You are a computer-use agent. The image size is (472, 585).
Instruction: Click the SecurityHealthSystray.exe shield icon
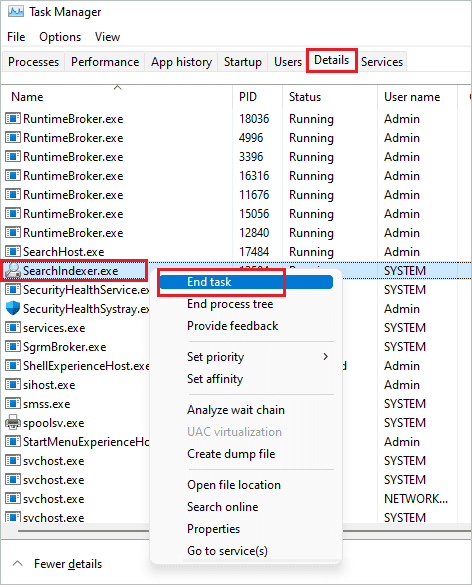(x=12, y=309)
